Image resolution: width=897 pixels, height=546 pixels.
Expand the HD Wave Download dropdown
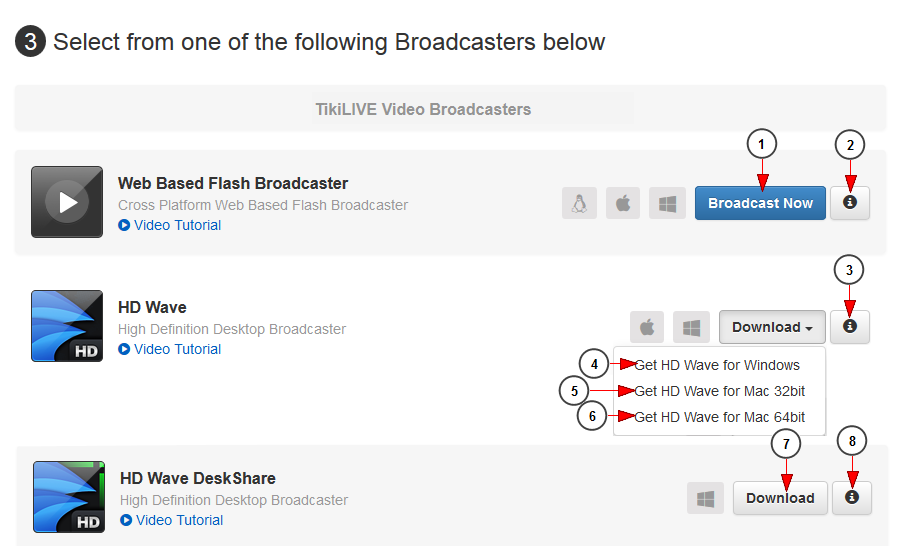click(x=772, y=327)
